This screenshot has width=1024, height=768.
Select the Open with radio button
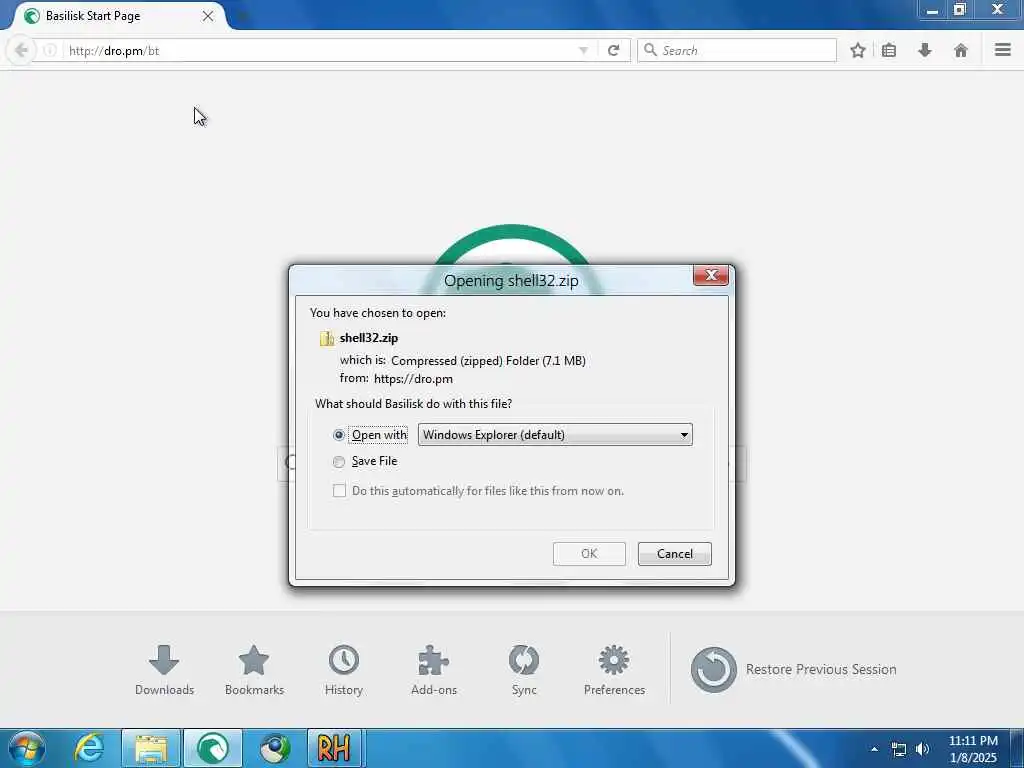pyautogui.click(x=338, y=435)
